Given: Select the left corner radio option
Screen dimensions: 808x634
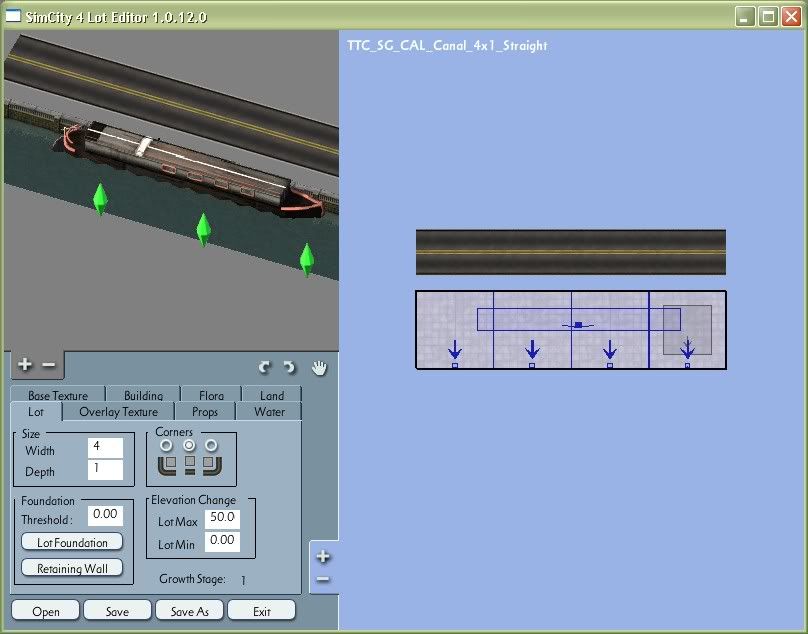Looking at the screenshot, I should click(166, 445).
